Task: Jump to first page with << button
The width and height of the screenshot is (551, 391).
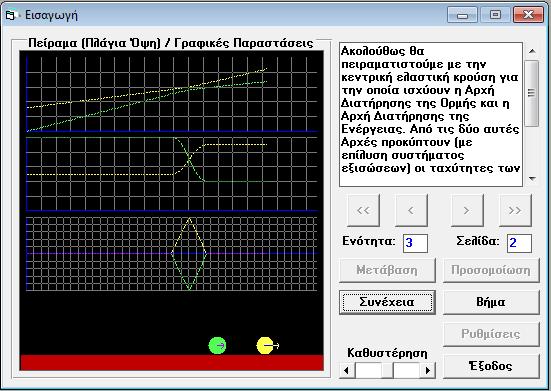Action: [363, 210]
